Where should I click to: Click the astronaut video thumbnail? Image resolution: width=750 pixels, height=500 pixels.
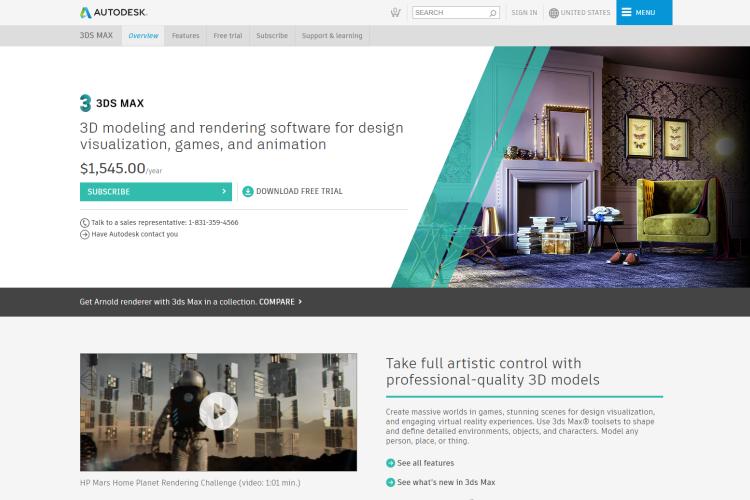pyautogui.click(x=218, y=412)
